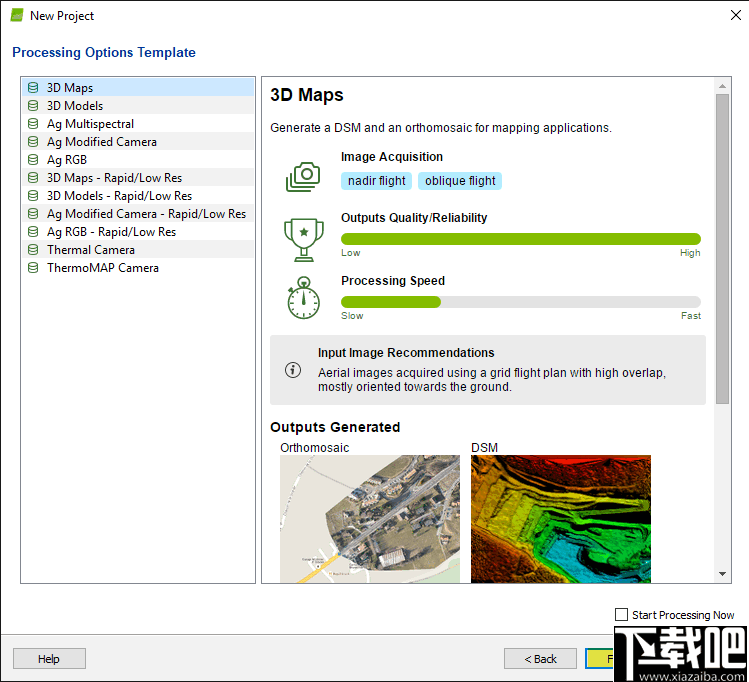This screenshot has width=749, height=682.
Task: Select the 3D Models template
Action: tap(138, 106)
